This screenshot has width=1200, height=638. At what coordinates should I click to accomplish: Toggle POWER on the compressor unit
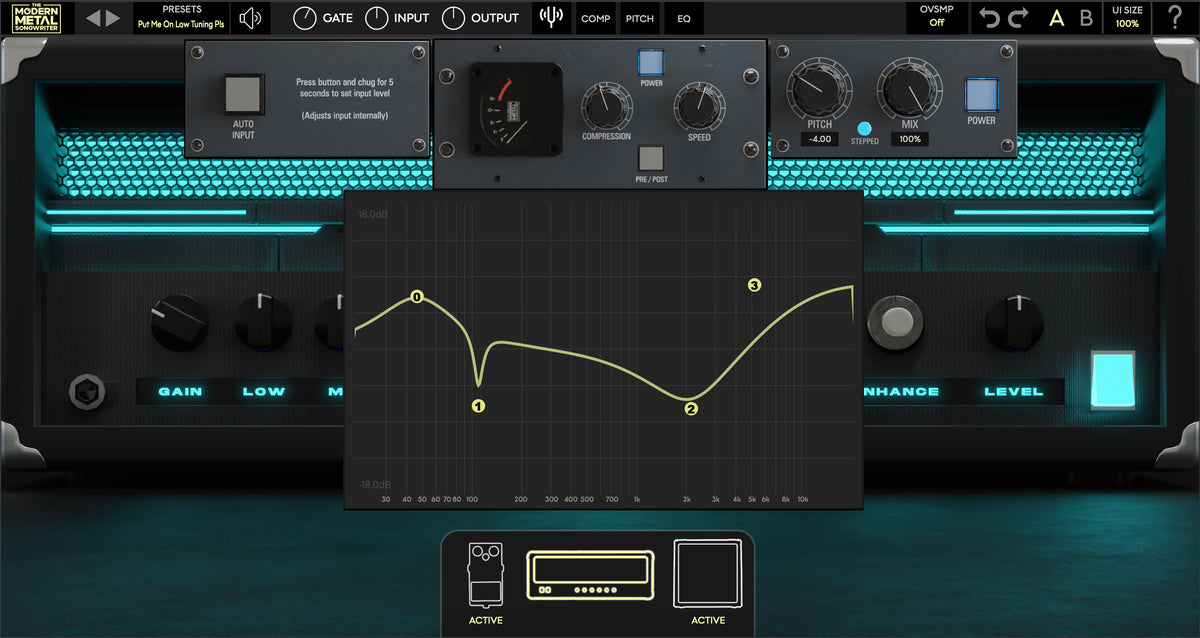[651, 64]
